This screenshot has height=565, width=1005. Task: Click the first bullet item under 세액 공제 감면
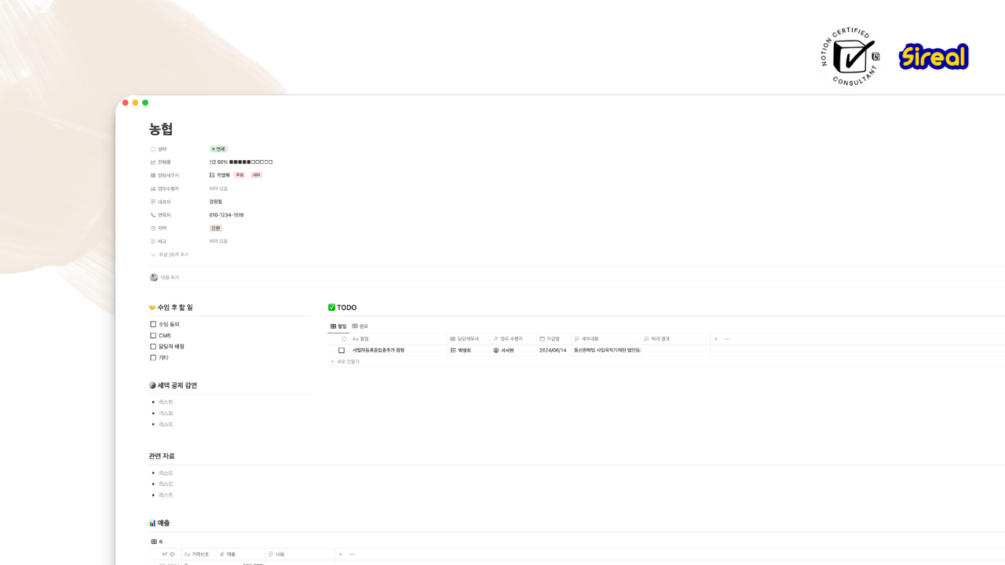[166, 402]
